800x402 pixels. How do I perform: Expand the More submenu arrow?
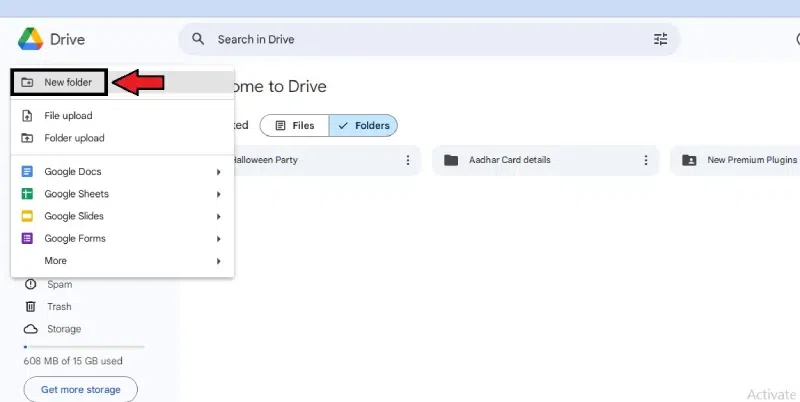218,261
